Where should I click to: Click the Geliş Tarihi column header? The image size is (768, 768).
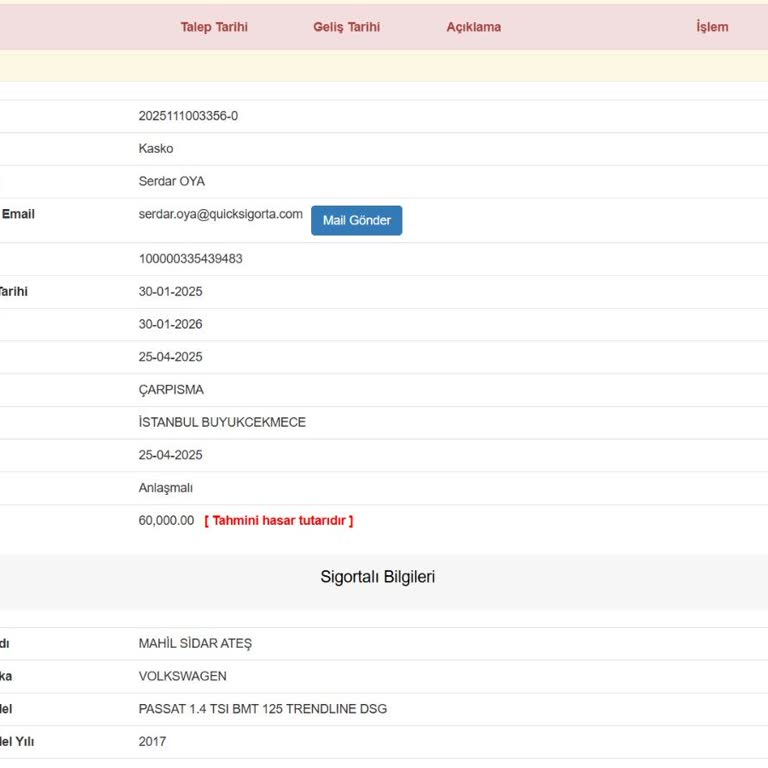(x=346, y=27)
